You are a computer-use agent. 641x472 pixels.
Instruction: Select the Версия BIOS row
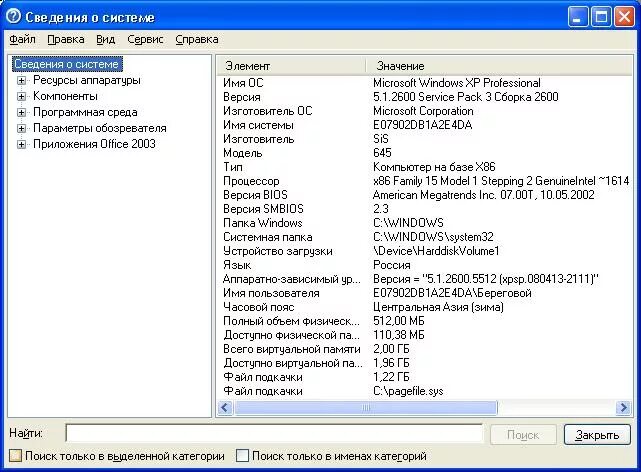point(425,195)
